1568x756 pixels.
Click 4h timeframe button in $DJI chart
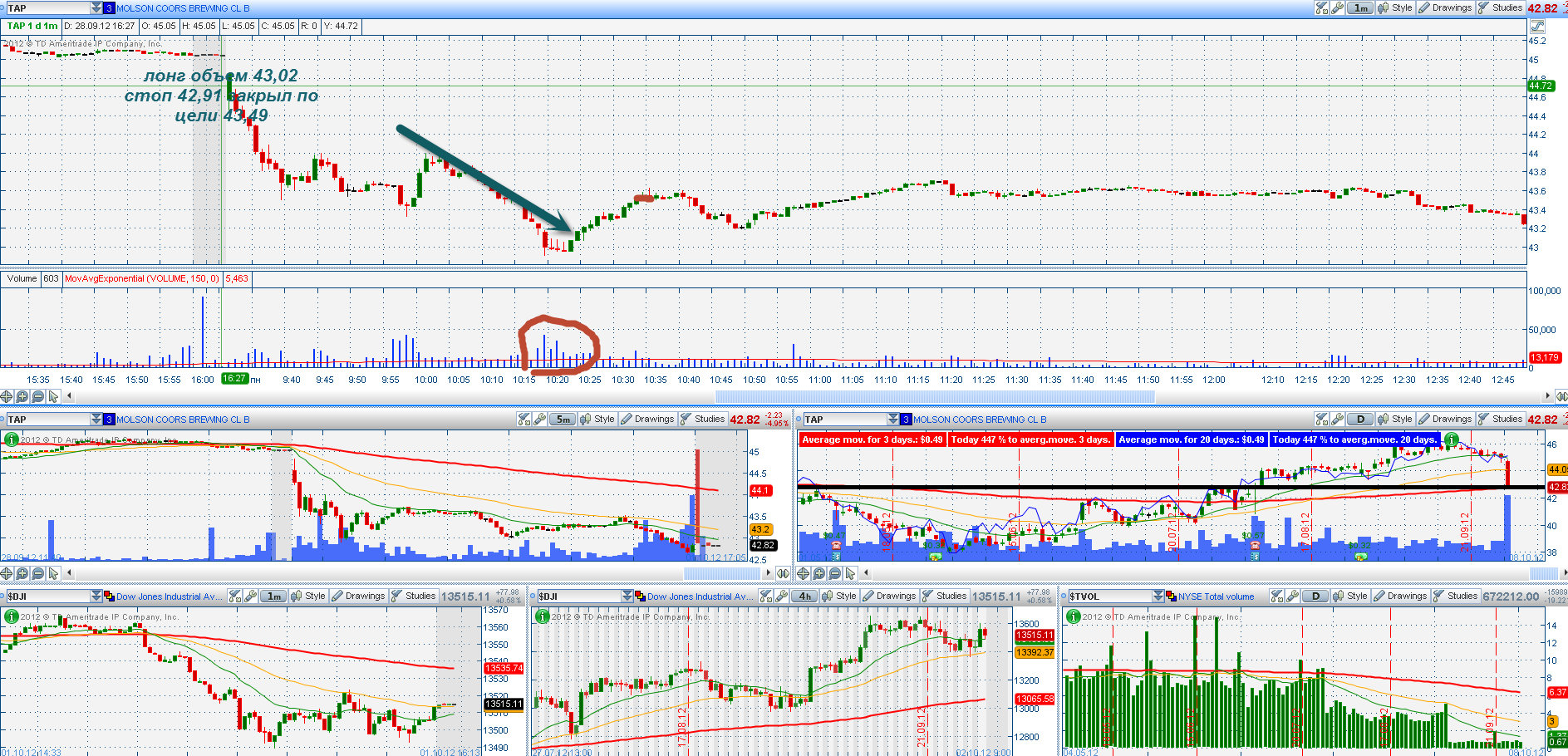coord(804,596)
